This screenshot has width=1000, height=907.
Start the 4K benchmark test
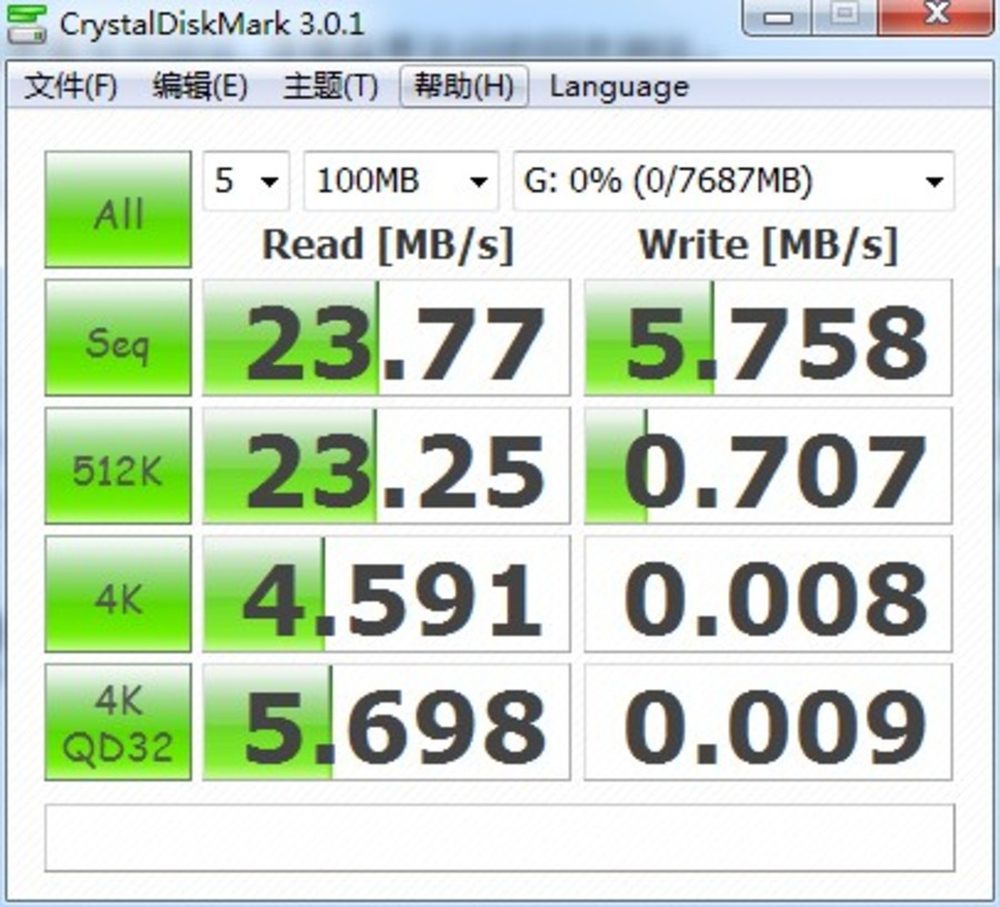pyautogui.click(x=118, y=594)
